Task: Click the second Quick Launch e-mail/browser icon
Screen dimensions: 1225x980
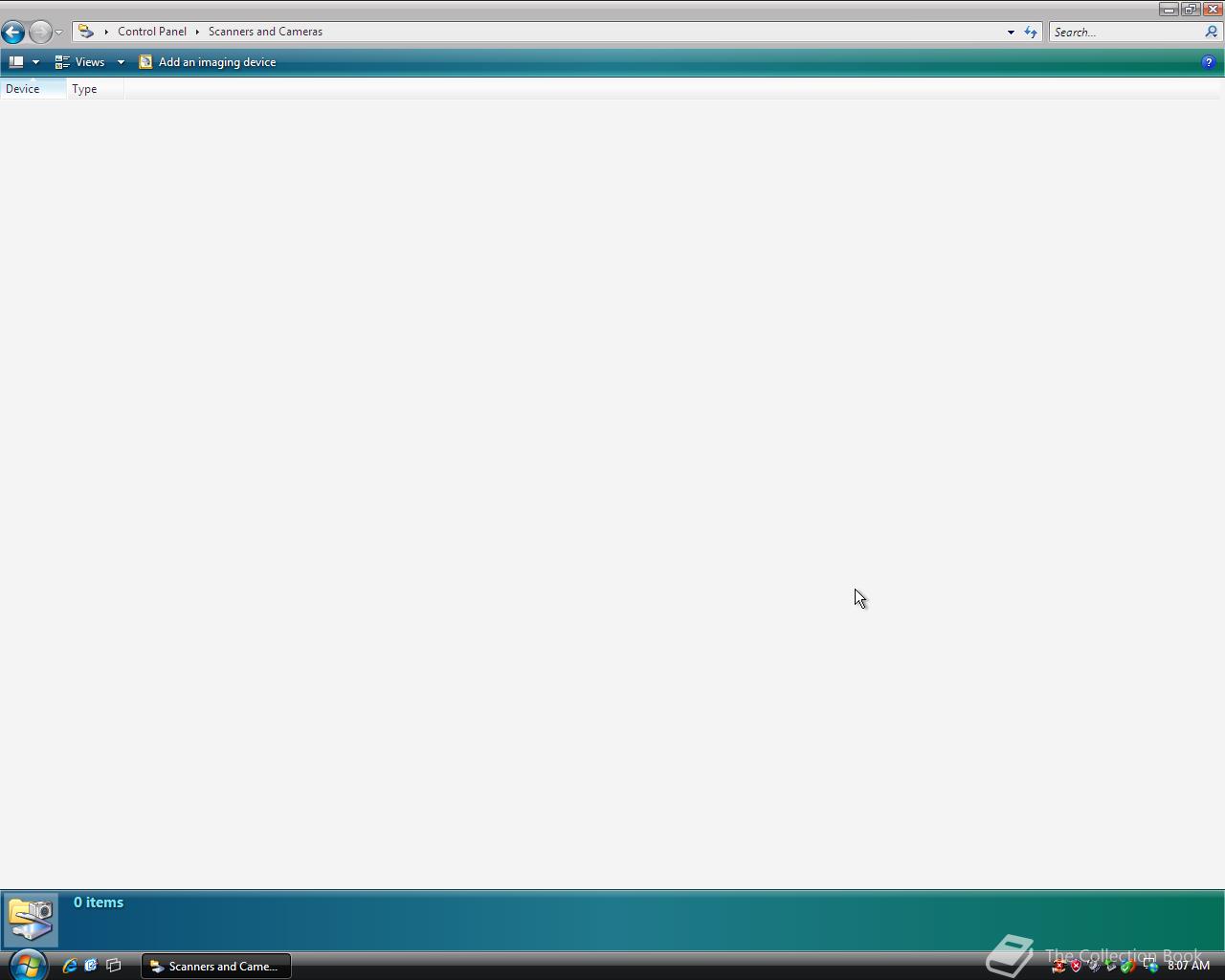Action: click(x=91, y=966)
